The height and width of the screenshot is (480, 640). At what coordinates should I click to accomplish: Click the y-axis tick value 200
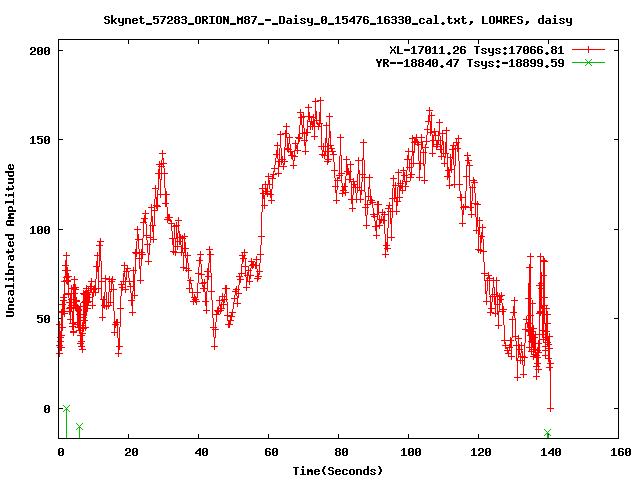point(40,51)
